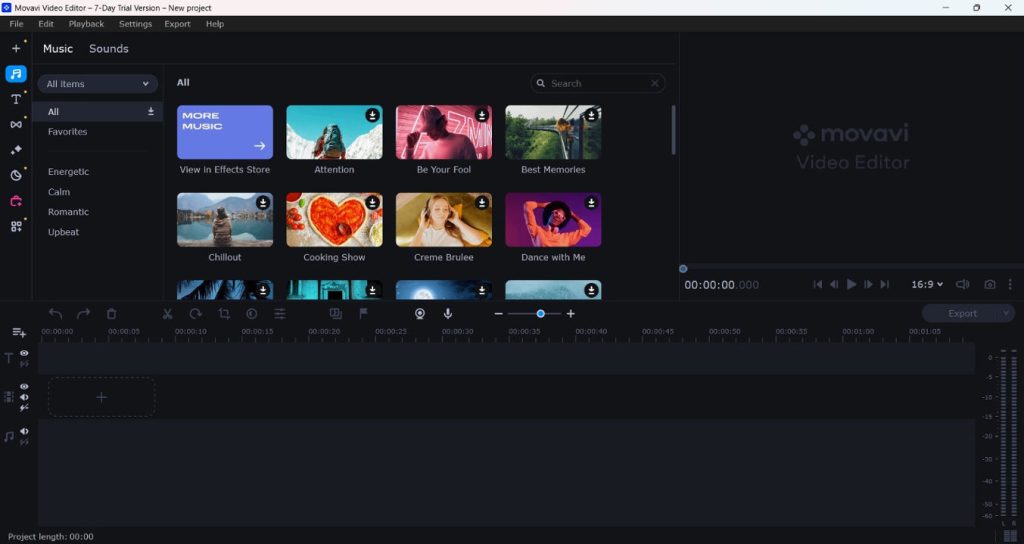Open the Color adjustments icon

click(251, 314)
